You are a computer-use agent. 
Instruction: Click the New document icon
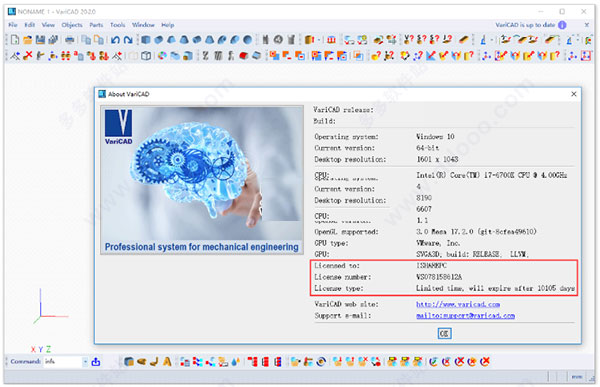pyautogui.click(x=15, y=39)
